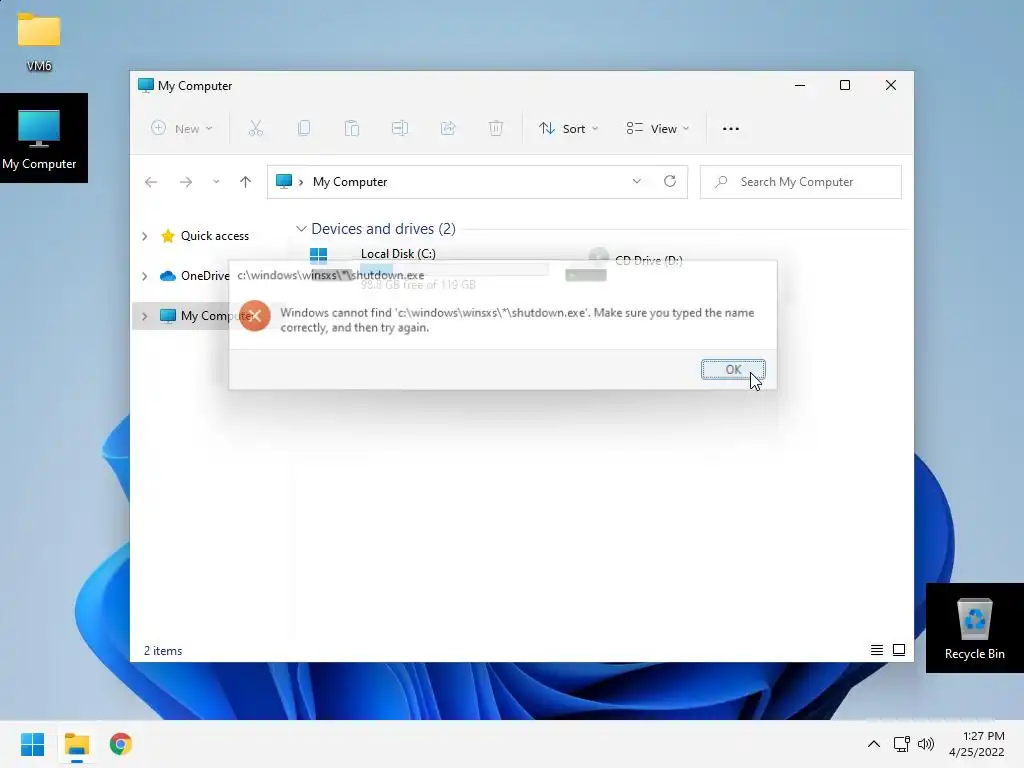Image resolution: width=1024 pixels, height=768 pixels.
Task: Select the Recycle Bin desktop icon
Action: 974,628
